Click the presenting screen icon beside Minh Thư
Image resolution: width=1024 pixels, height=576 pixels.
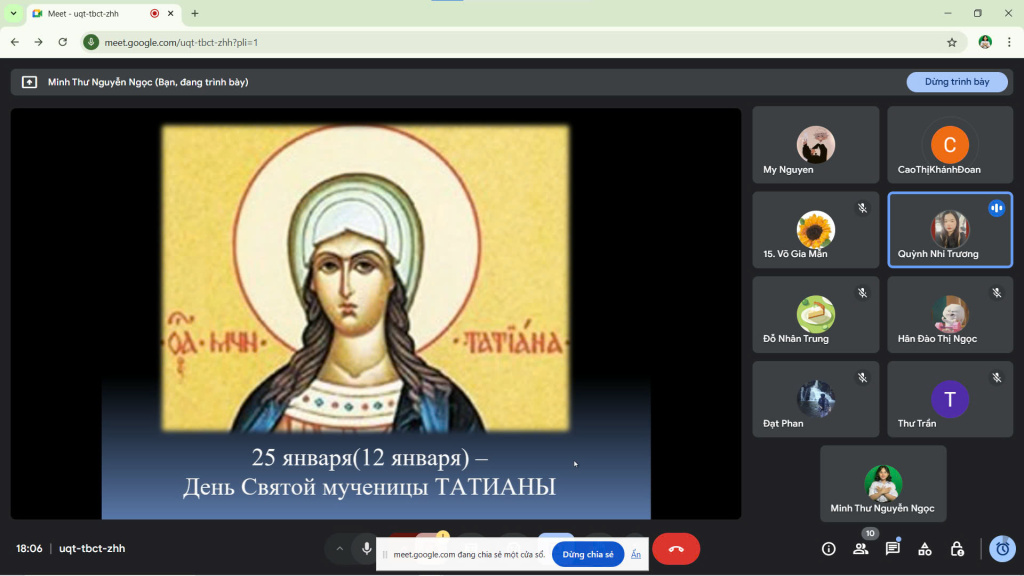(29, 82)
